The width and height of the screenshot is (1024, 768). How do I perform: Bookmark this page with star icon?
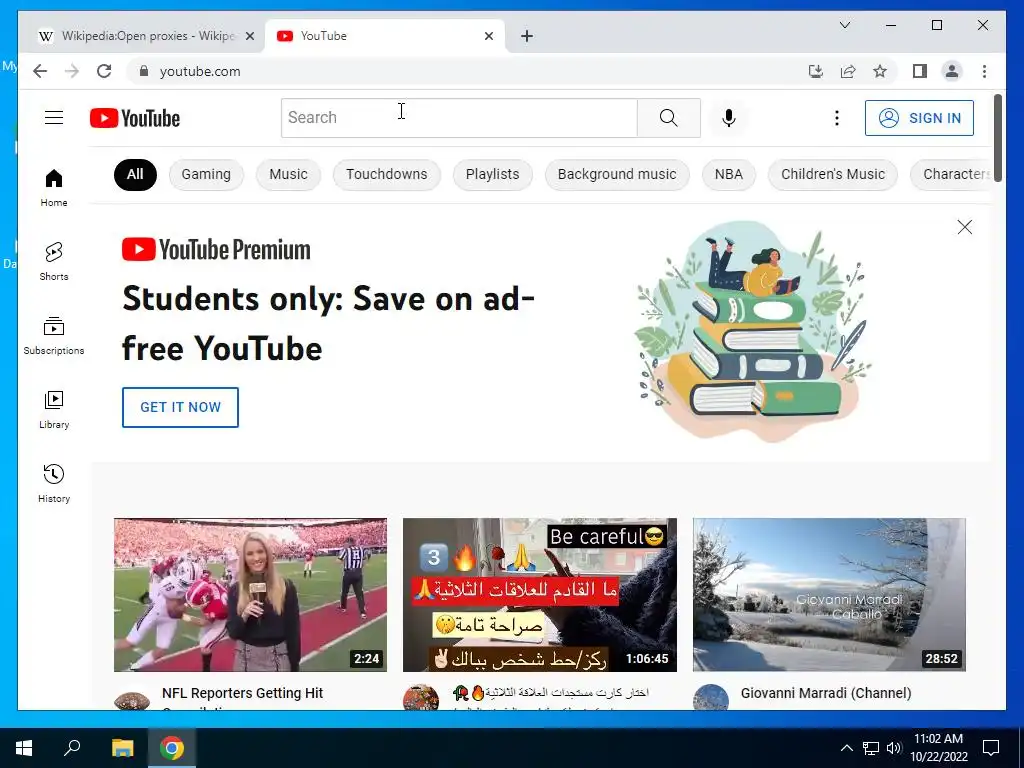coord(880,71)
